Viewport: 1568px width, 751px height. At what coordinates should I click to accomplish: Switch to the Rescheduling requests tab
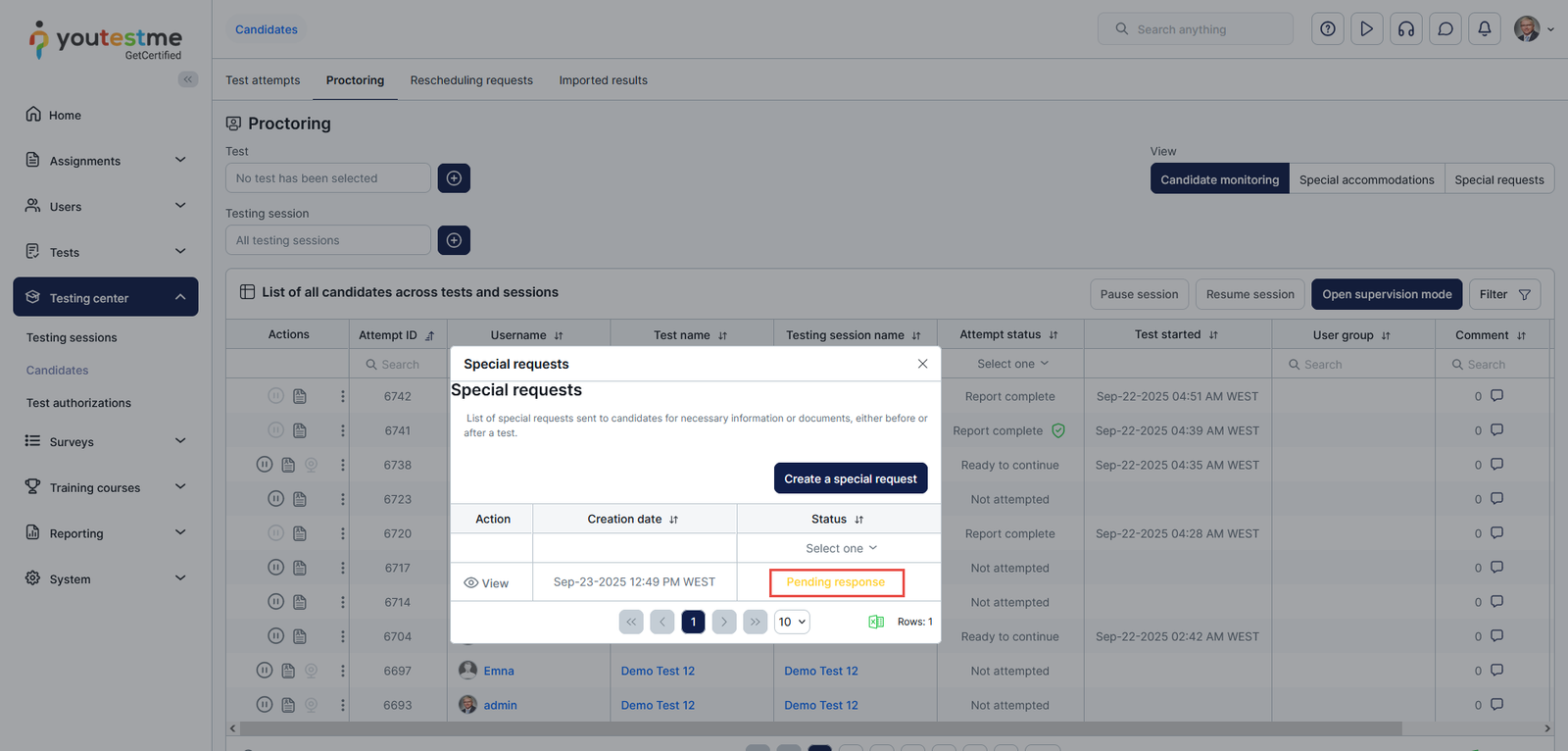tap(471, 80)
